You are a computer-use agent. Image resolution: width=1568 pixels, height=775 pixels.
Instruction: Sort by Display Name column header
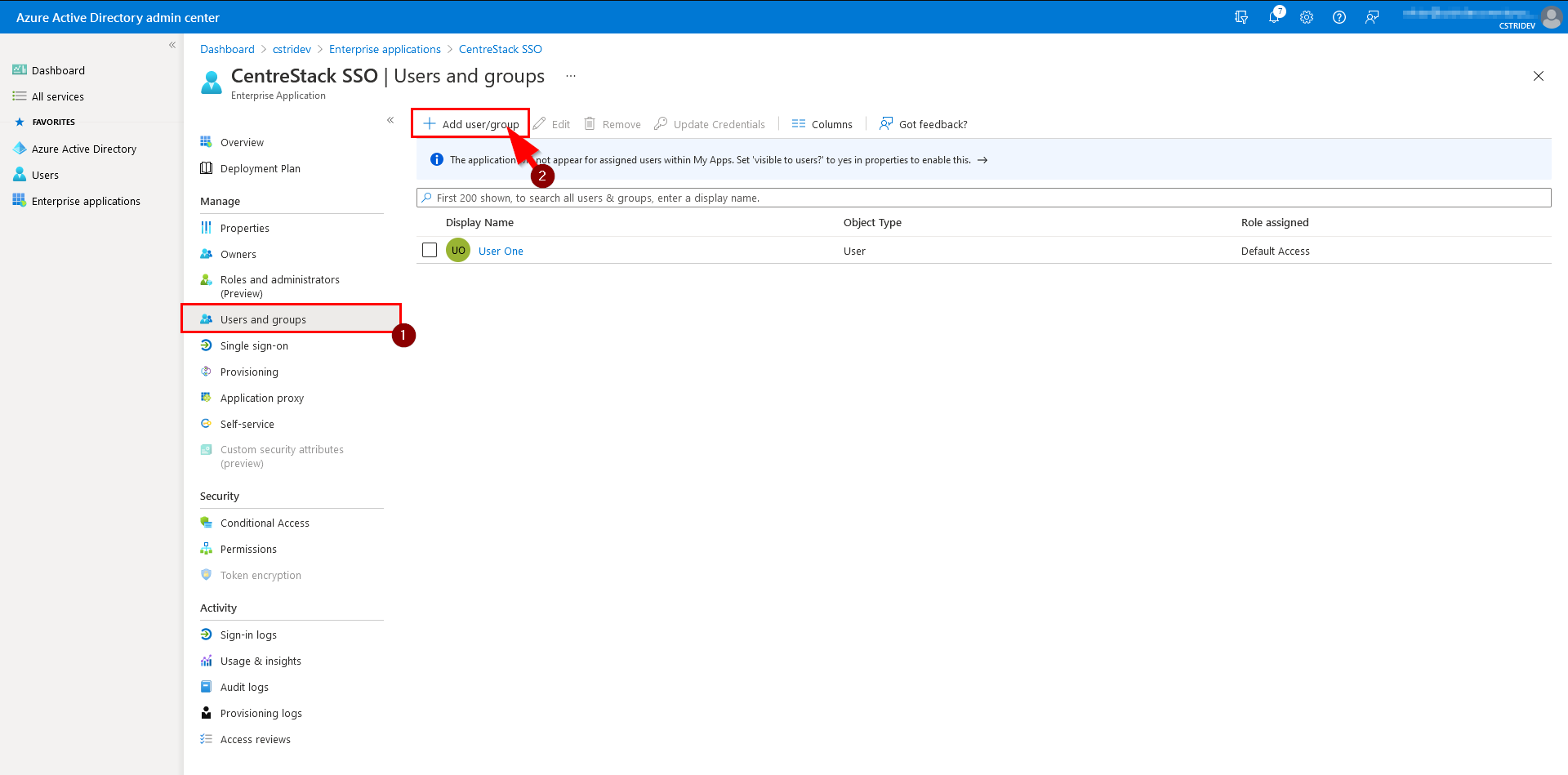(x=479, y=222)
